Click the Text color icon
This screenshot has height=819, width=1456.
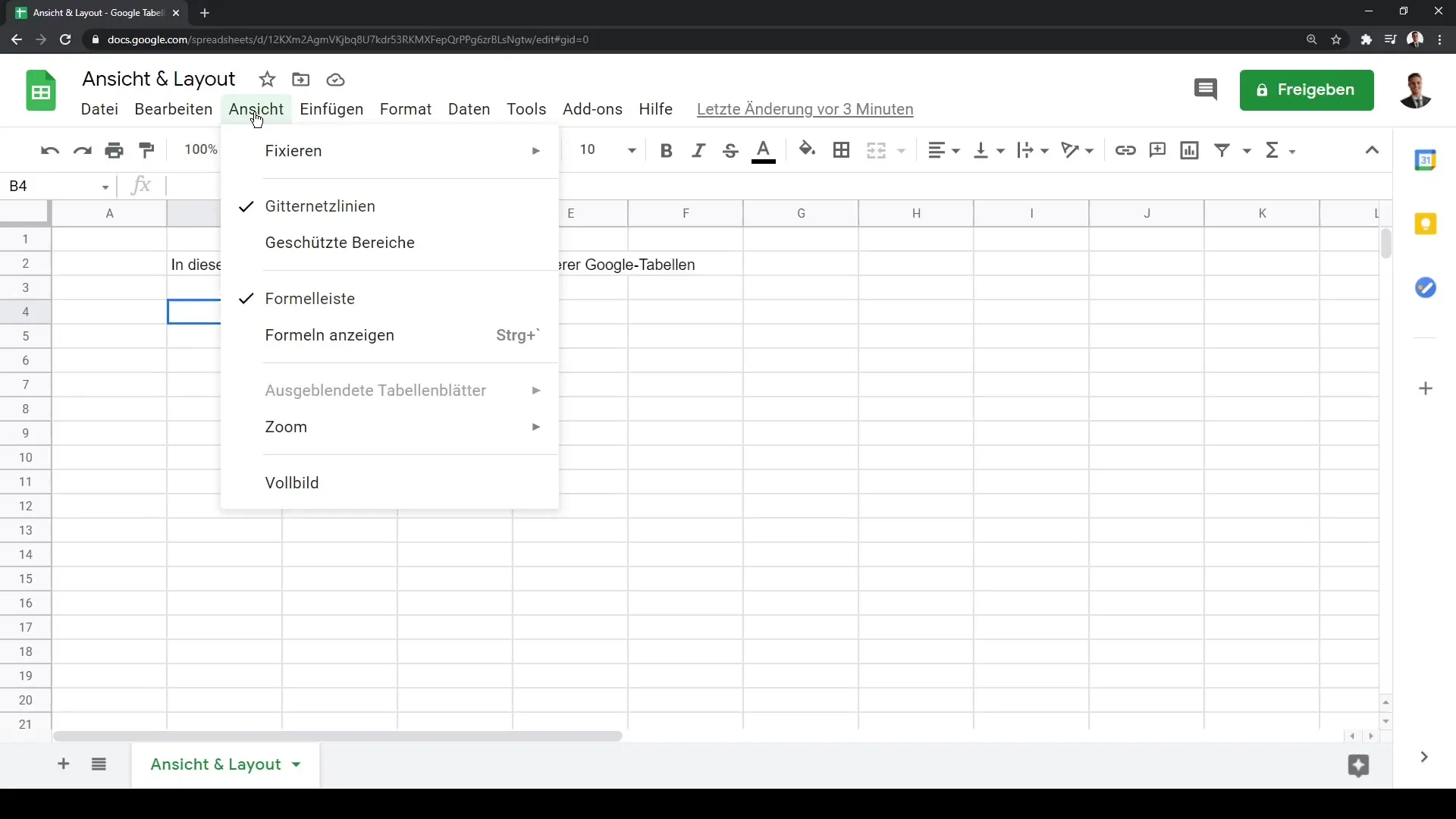coord(764,150)
